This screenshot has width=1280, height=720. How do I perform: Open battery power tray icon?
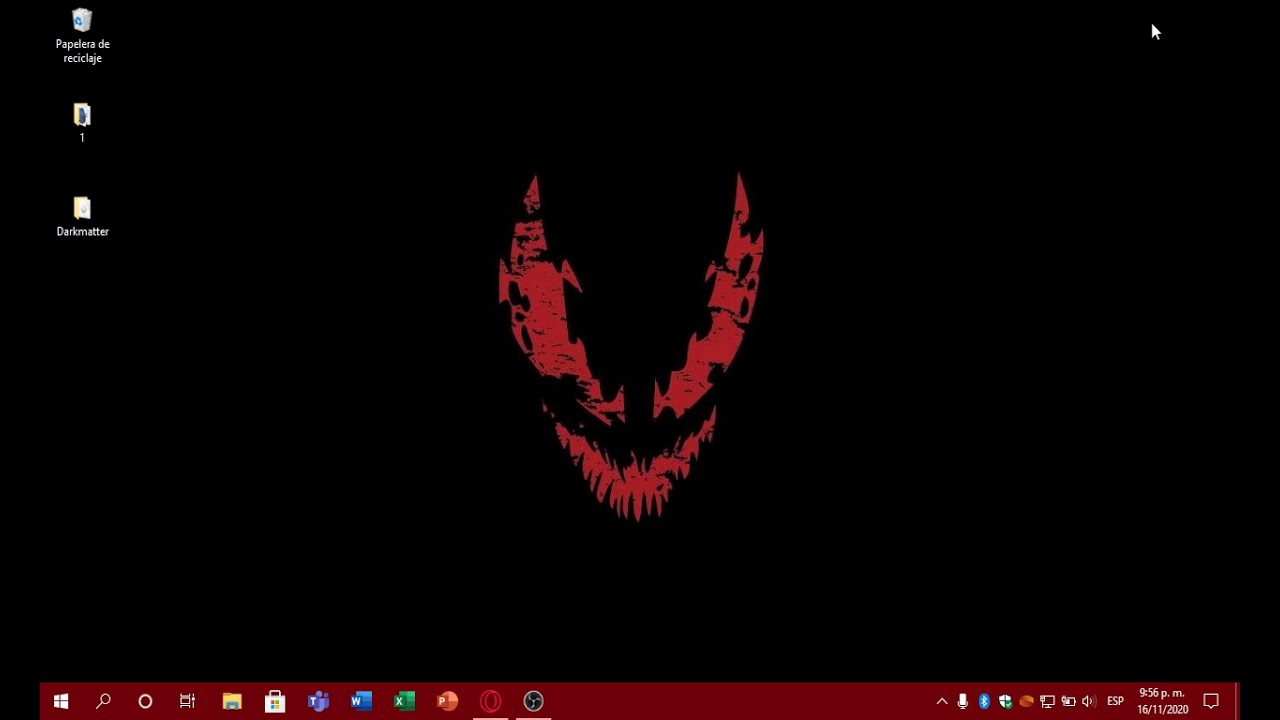click(1068, 701)
